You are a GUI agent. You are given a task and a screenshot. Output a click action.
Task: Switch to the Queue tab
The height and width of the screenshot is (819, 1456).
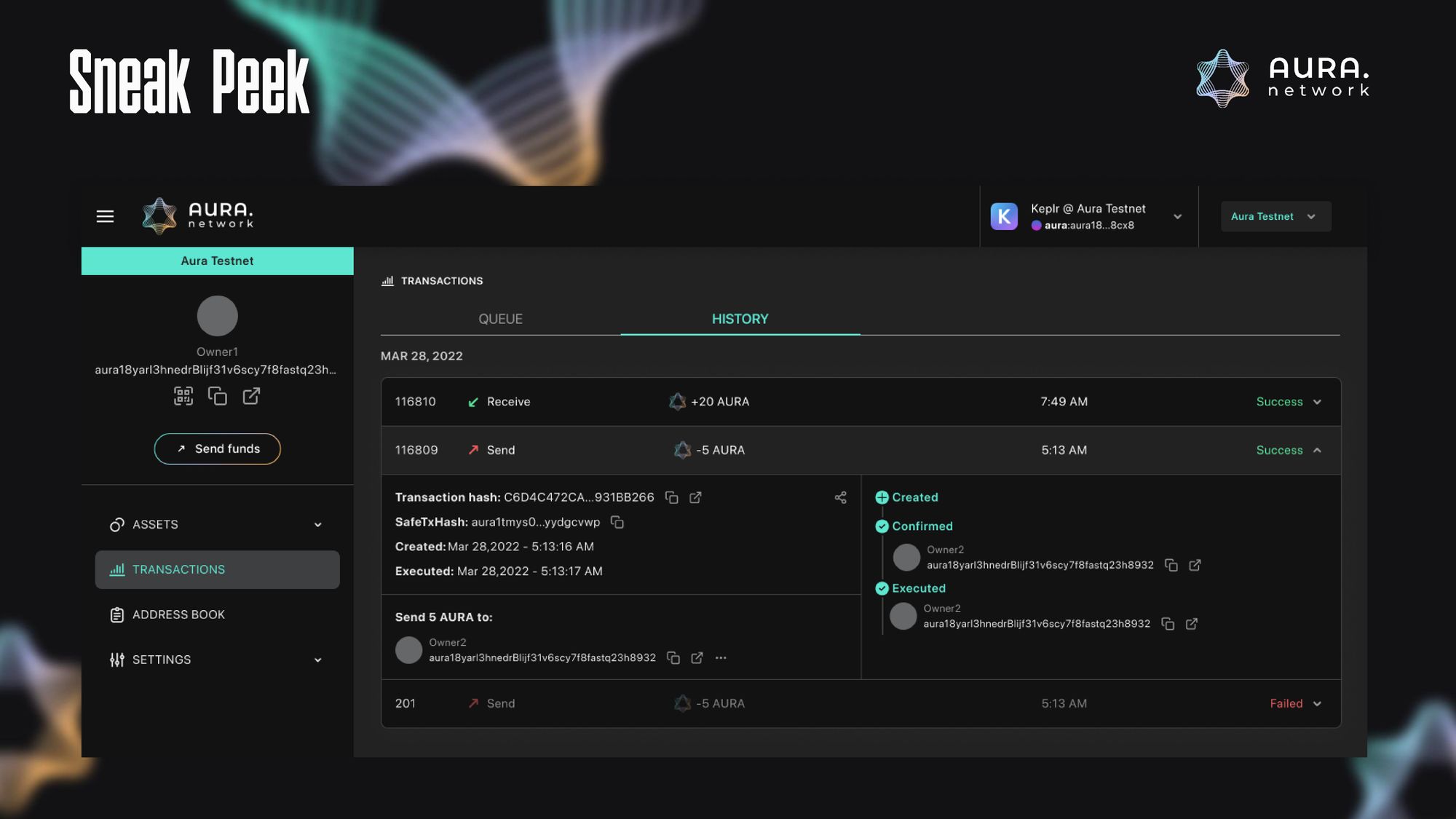[500, 319]
